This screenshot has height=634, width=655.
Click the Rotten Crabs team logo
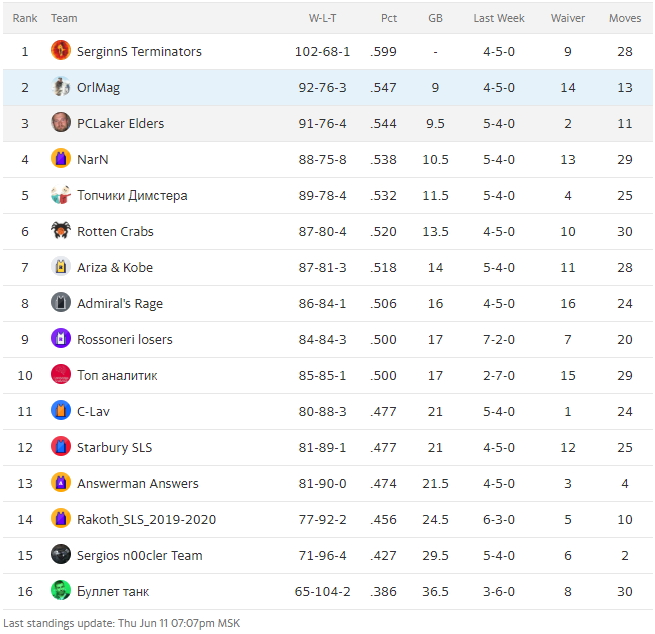pyautogui.click(x=61, y=231)
